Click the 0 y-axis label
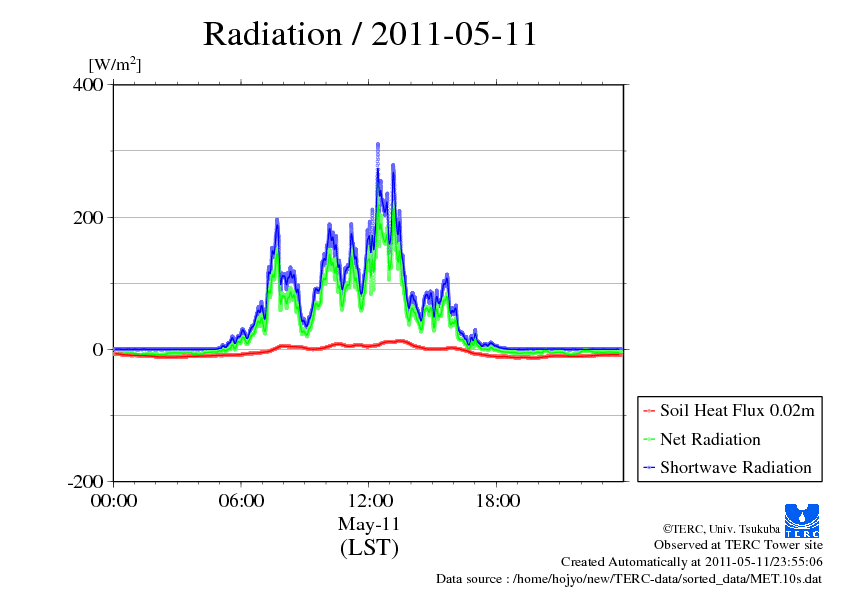Viewport: 842px width, 595px height. pyautogui.click(x=98, y=350)
